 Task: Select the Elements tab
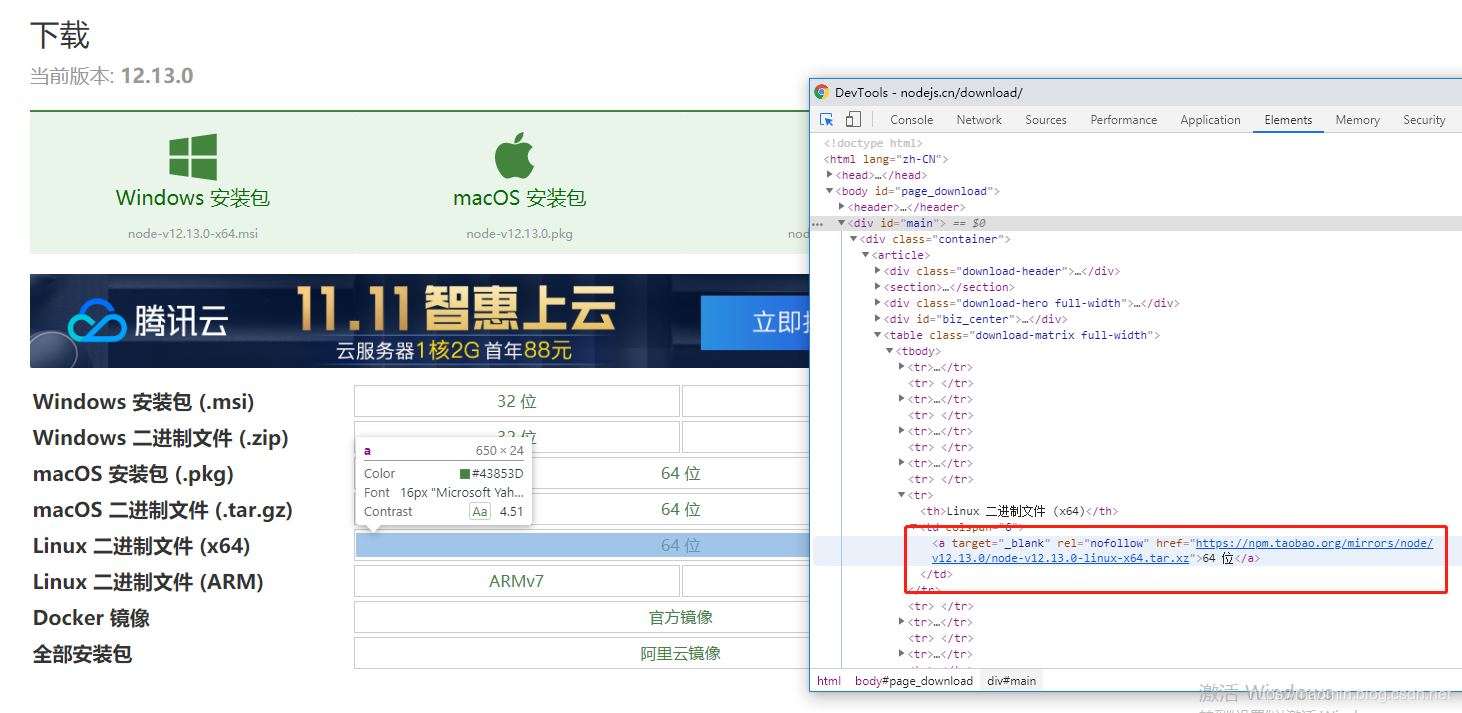(x=1288, y=120)
